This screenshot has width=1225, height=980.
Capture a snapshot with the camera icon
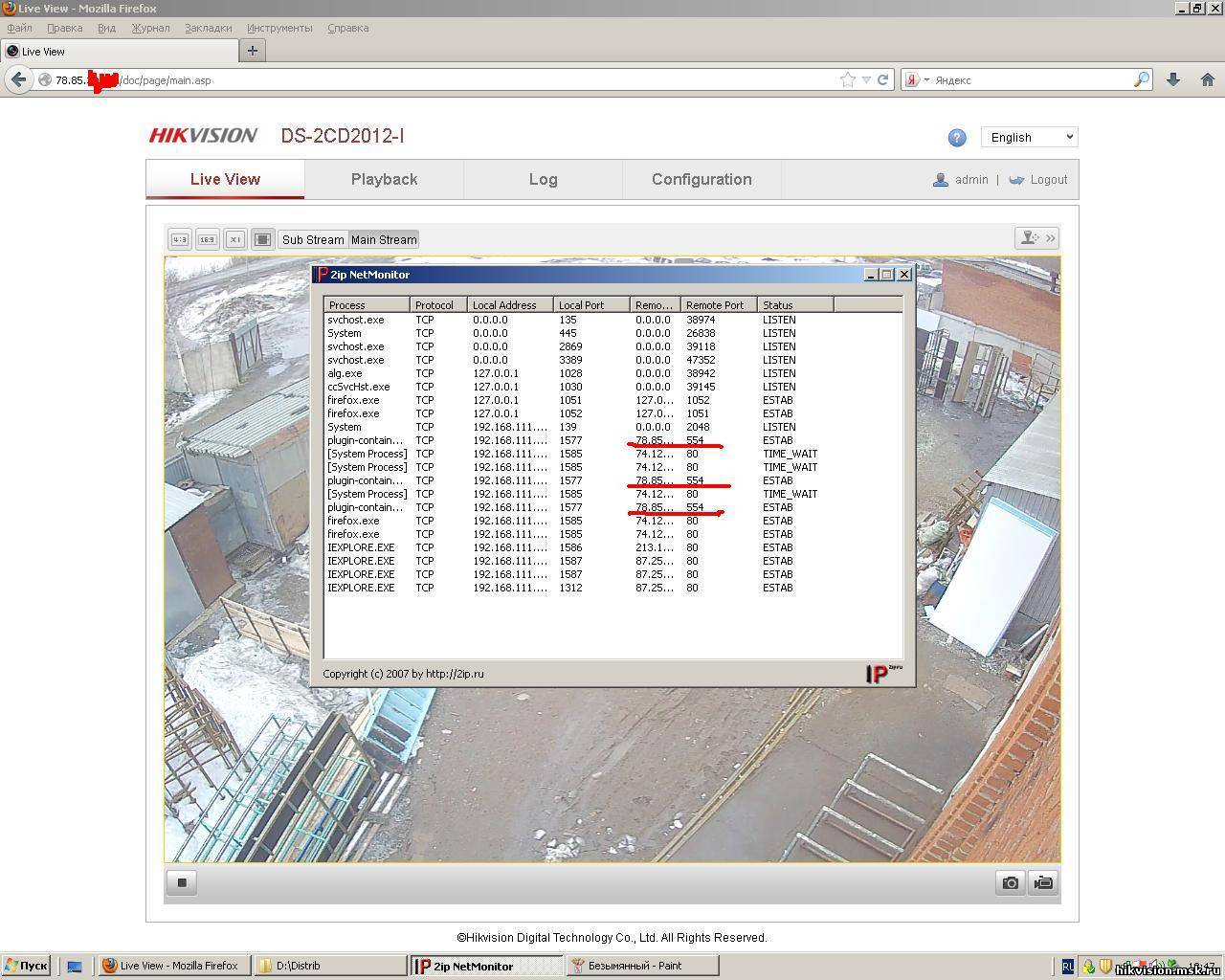1011,882
